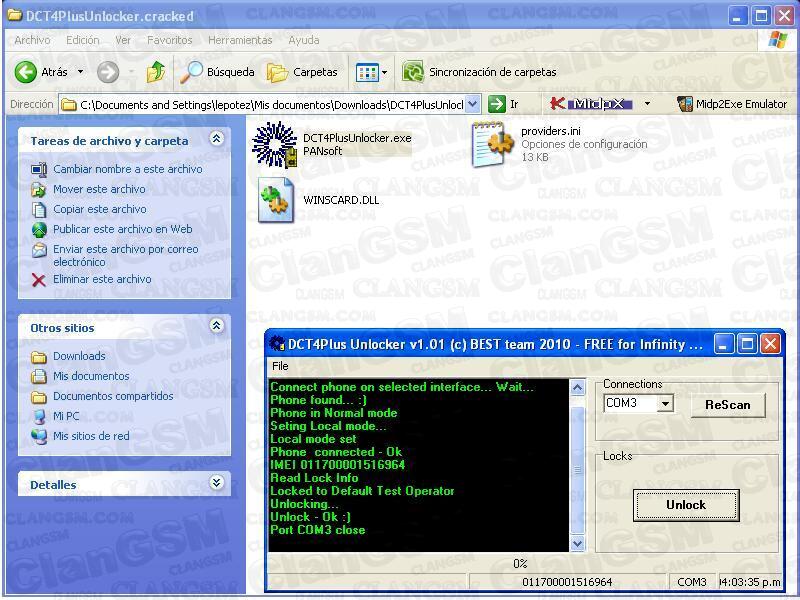Image resolution: width=800 pixels, height=600 pixels.
Task: Start Sincronización de carpetas
Action: pos(479,72)
